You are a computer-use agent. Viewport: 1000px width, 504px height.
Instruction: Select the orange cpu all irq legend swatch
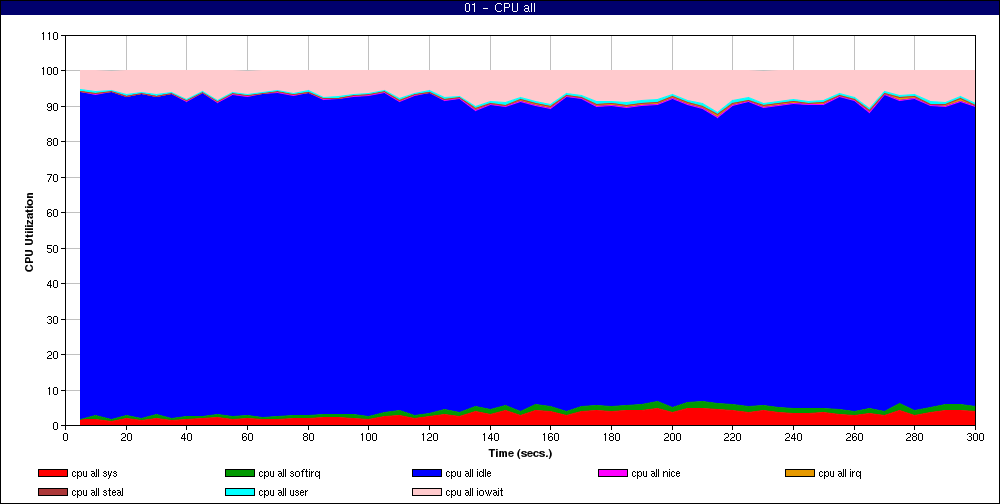(x=800, y=473)
